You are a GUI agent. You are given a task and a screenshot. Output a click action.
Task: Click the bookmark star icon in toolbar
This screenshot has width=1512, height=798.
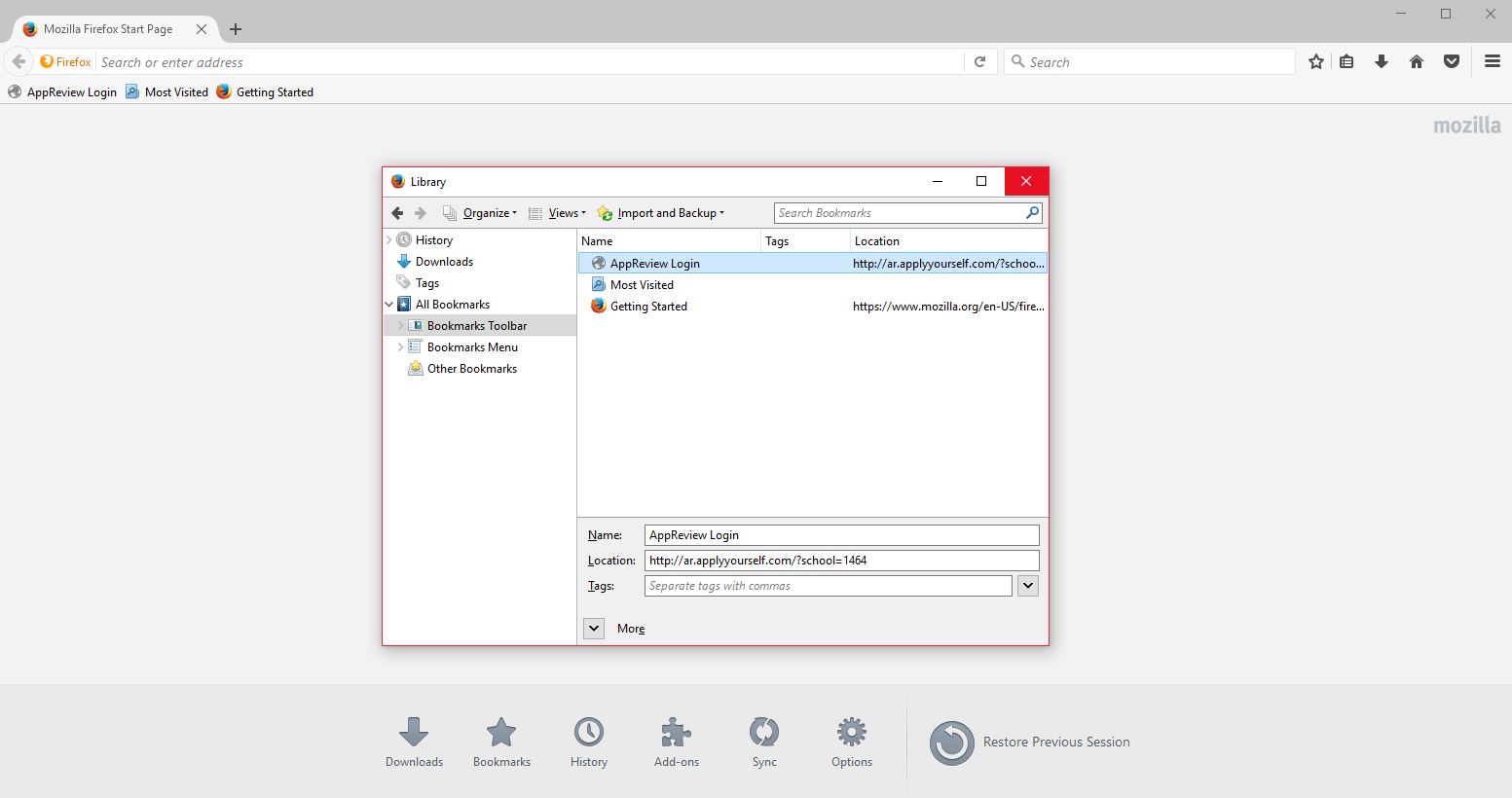[x=1316, y=61]
